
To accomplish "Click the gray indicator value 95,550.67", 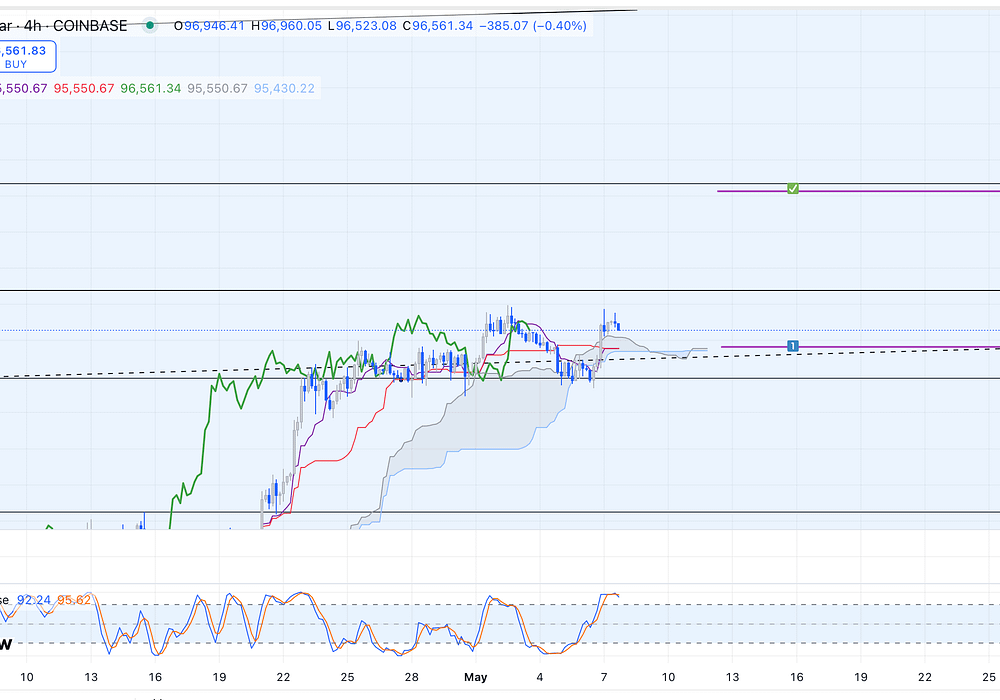I will pyautogui.click(x=217, y=89).
